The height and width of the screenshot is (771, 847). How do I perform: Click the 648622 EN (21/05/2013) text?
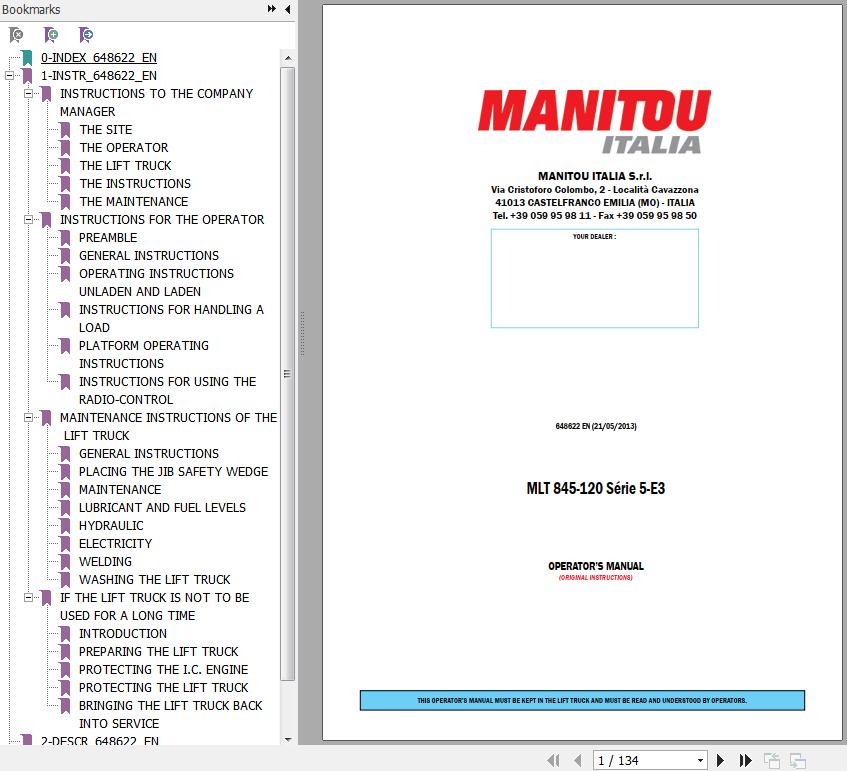click(596, 426)
